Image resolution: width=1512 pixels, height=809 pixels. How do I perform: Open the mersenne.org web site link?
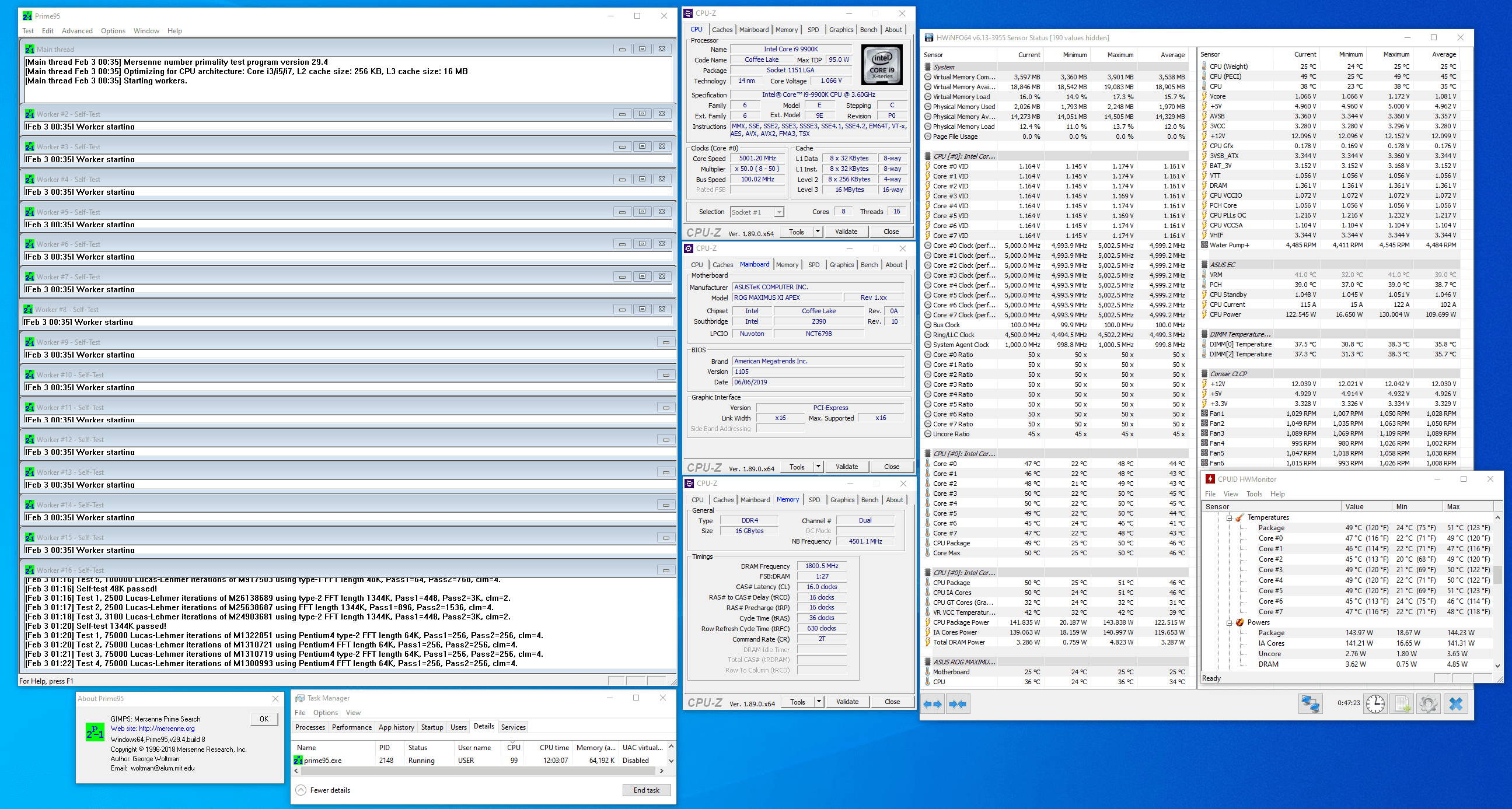point(167,729)
